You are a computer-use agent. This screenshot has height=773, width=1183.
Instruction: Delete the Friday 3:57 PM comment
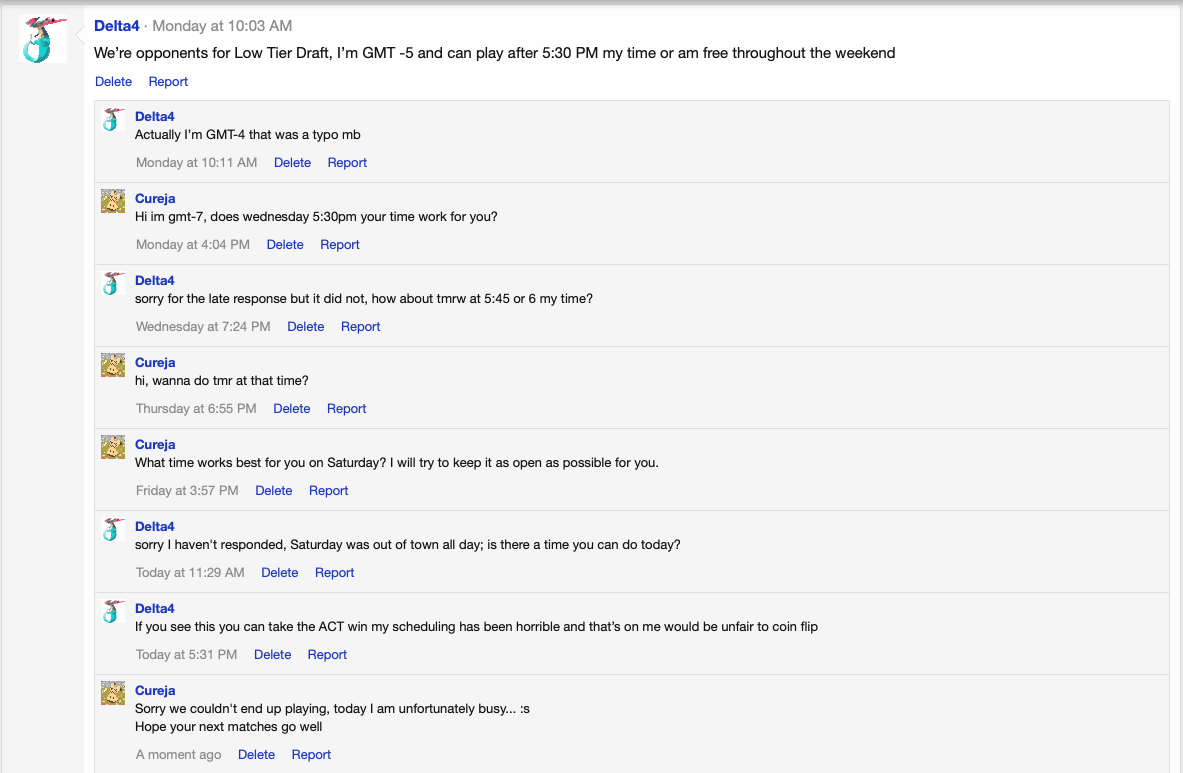[x=273, y=491]
